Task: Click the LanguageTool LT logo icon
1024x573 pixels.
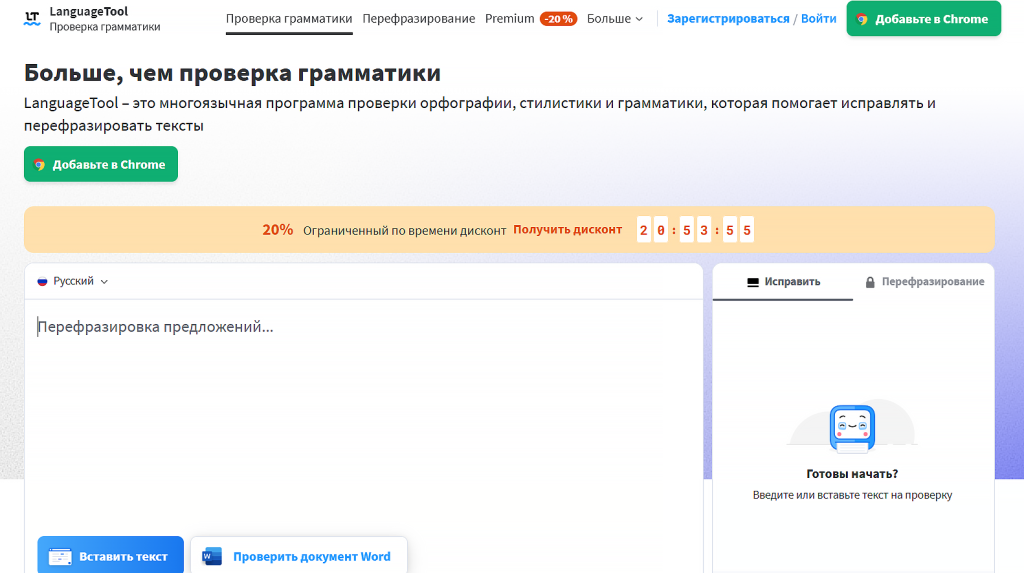Action: [x=32, y=18]
